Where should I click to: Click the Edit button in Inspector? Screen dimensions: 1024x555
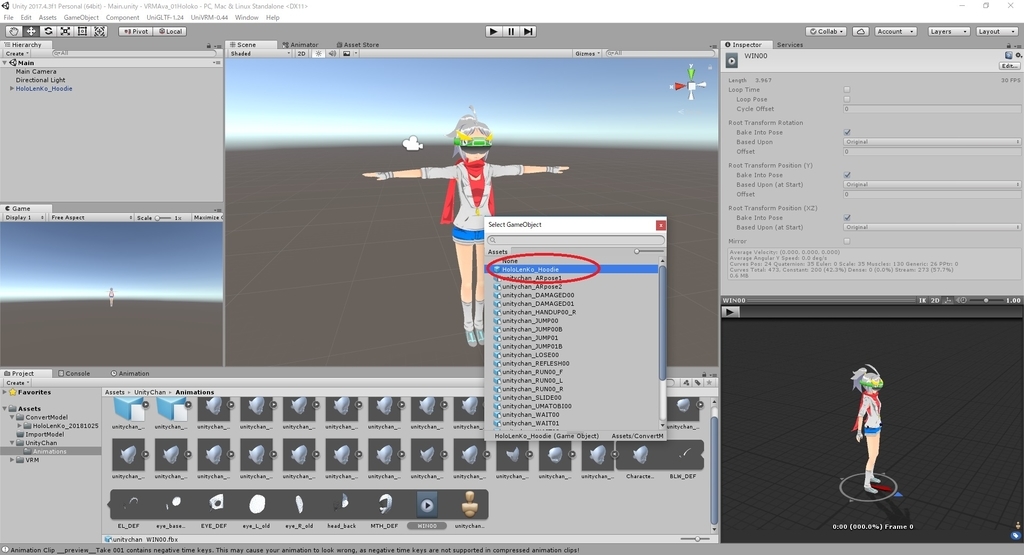click(1009, 66)
